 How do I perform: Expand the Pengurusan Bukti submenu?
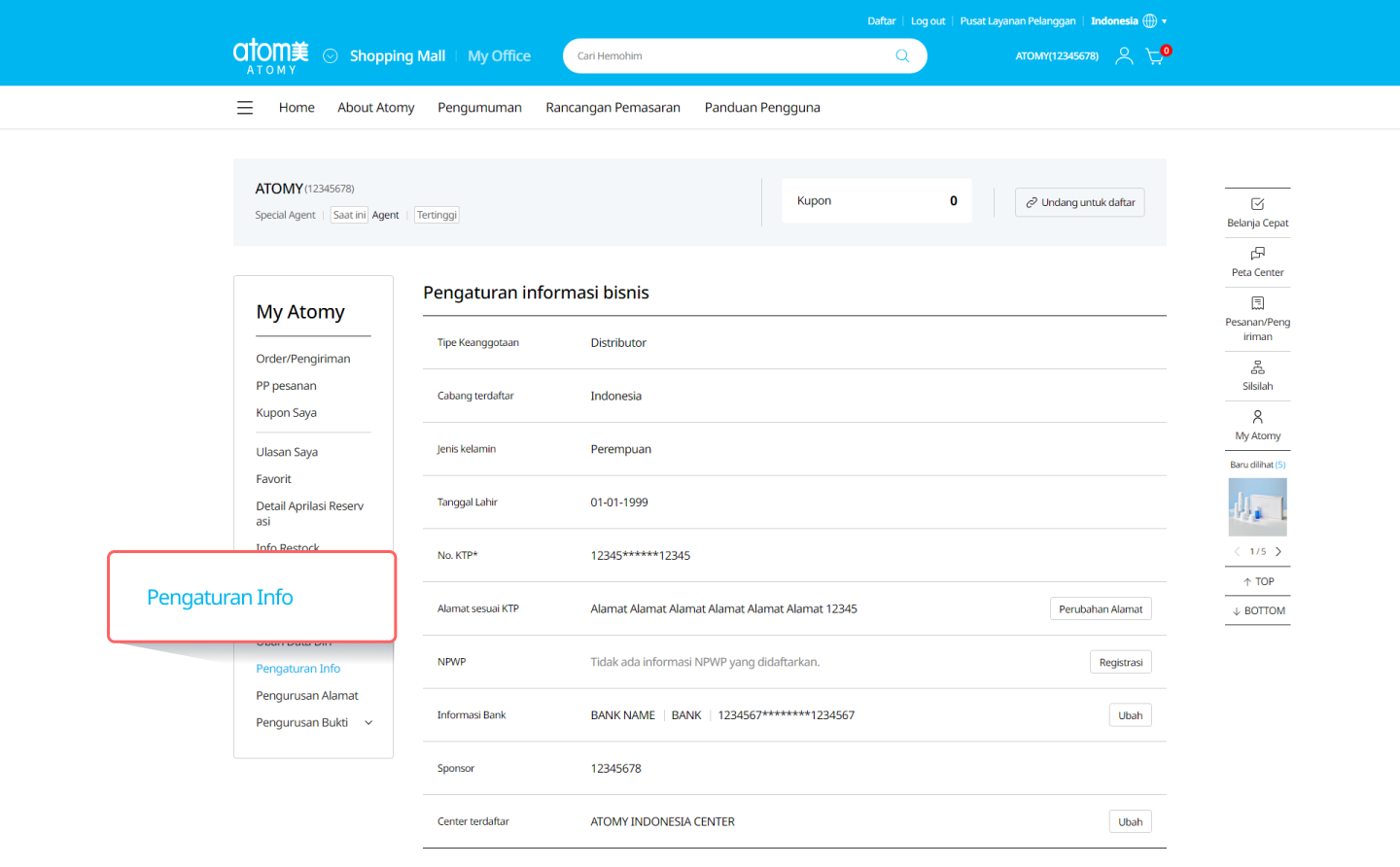tap(368, 723)
